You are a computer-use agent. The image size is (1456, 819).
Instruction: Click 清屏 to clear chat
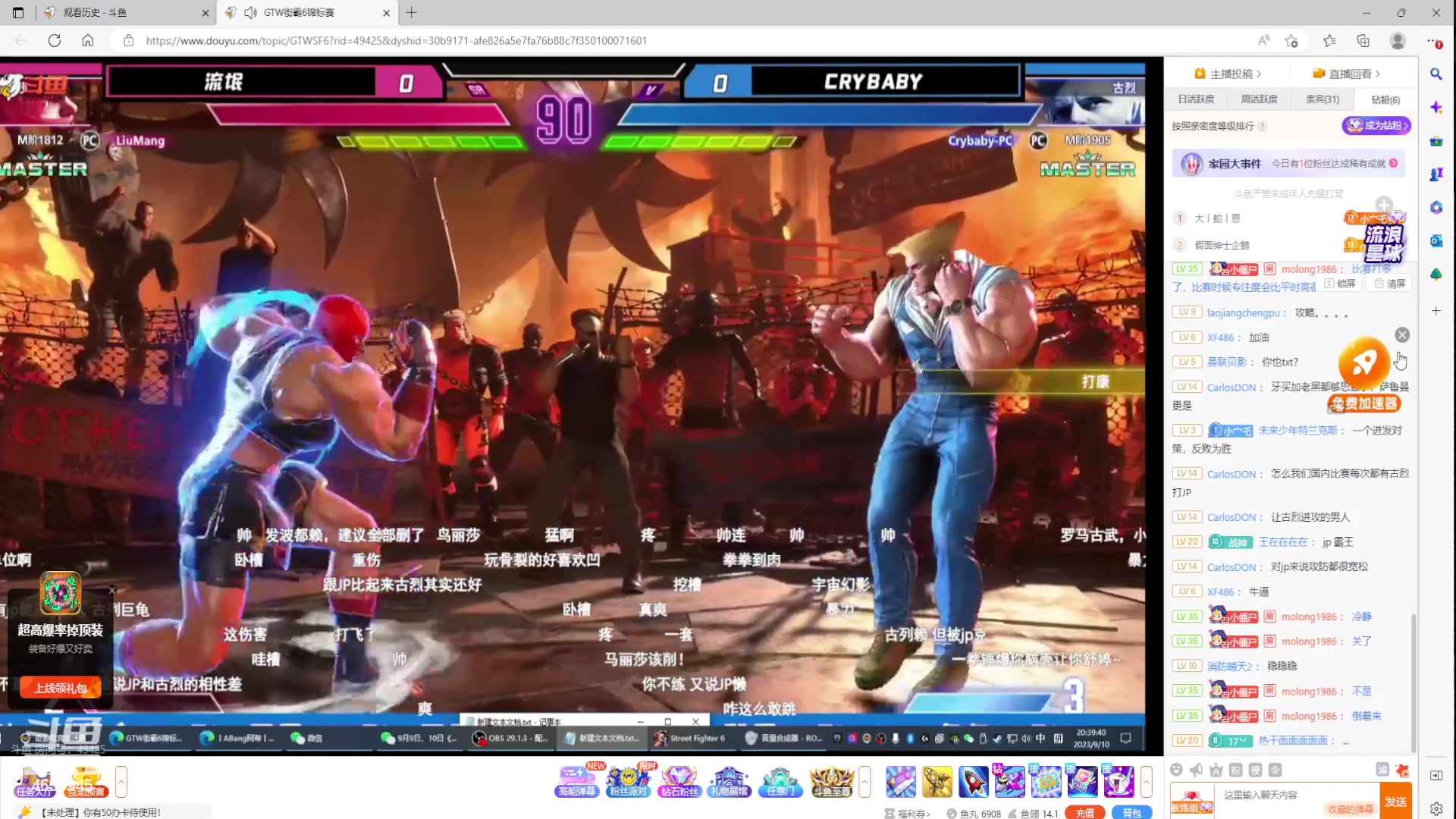[1390, 284]
